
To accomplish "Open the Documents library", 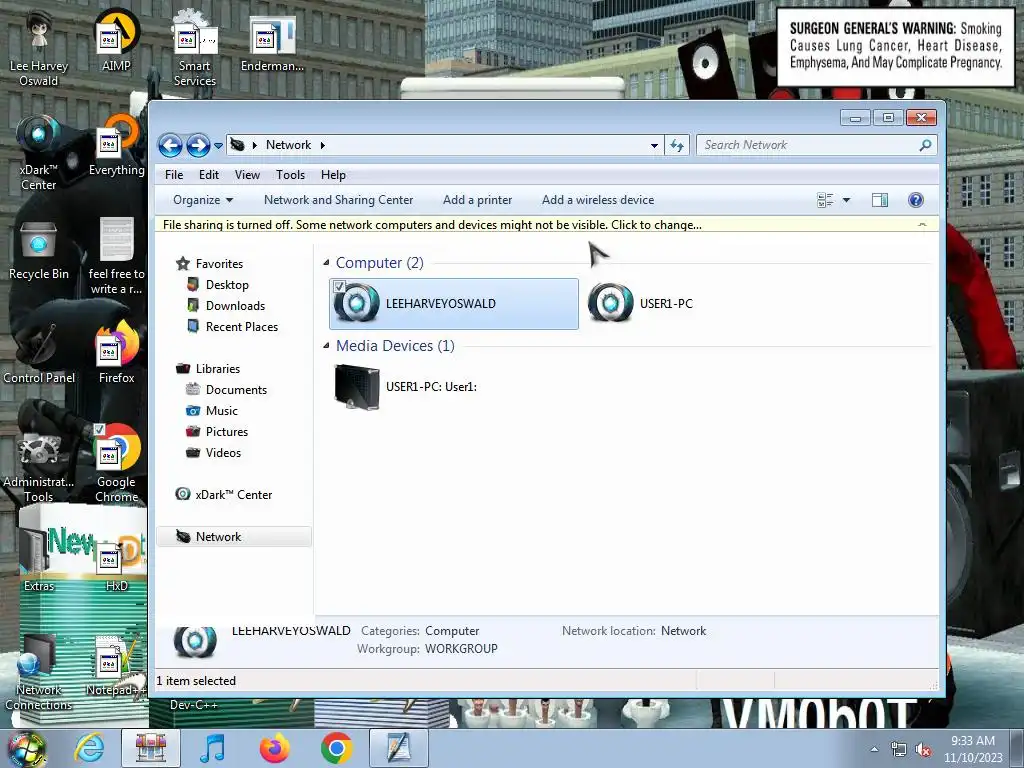I will (236, 390).
